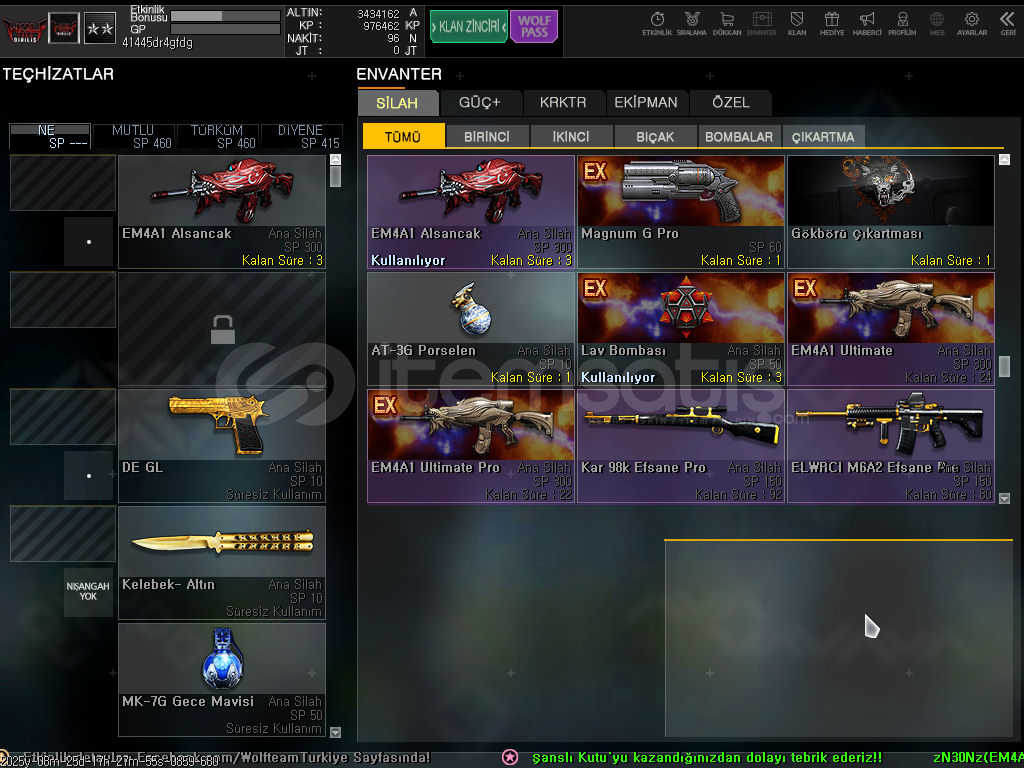Image resolution: width=1024 pixels, height=768 pixels.
Task: Click the Nişangah Yok sight slot
Action: [88, 592]
